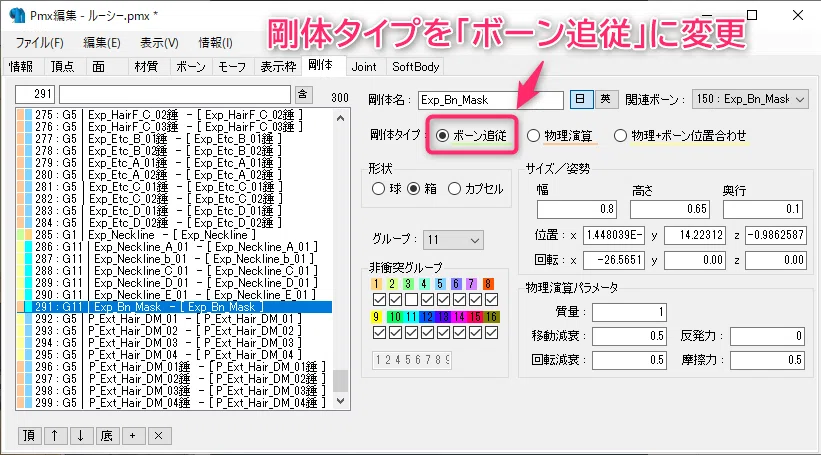
Task: Open the ファイル(F) menu
Action: [x=39, y=42]
